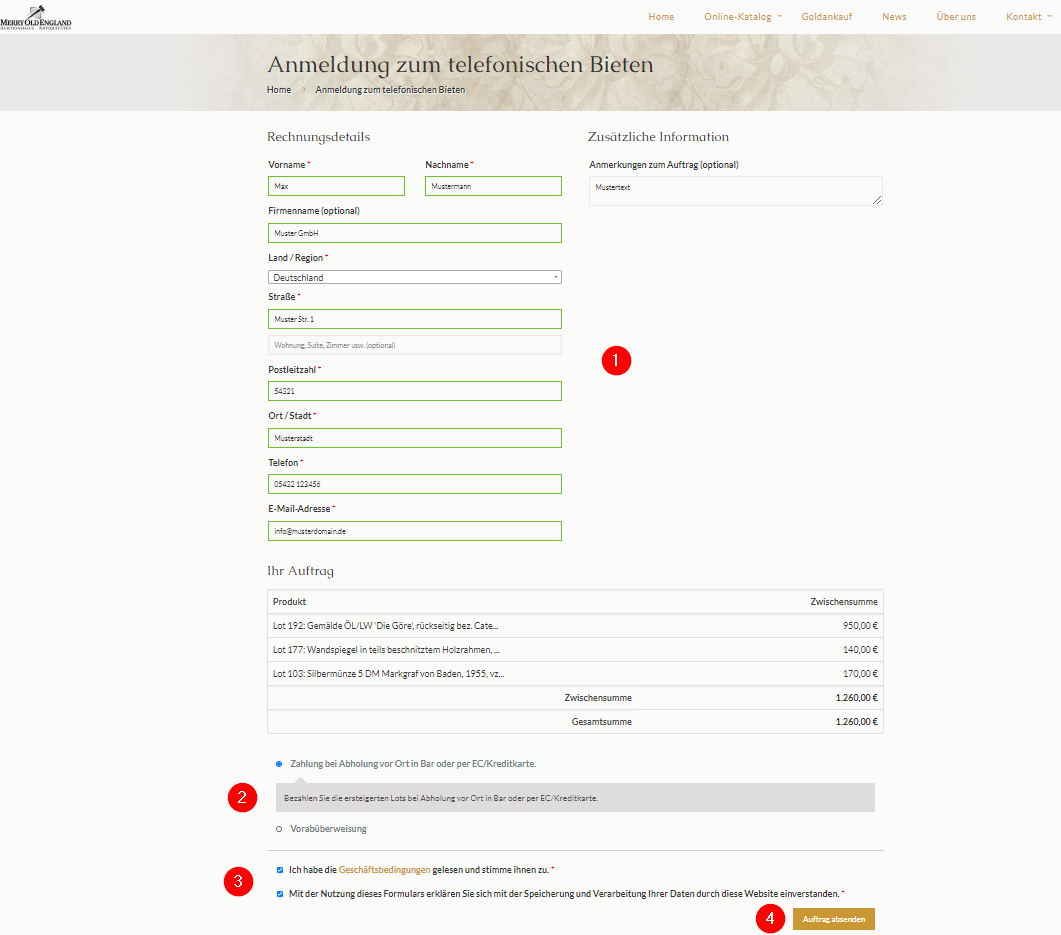Open the Goldankauf menu item

point(826,17)
